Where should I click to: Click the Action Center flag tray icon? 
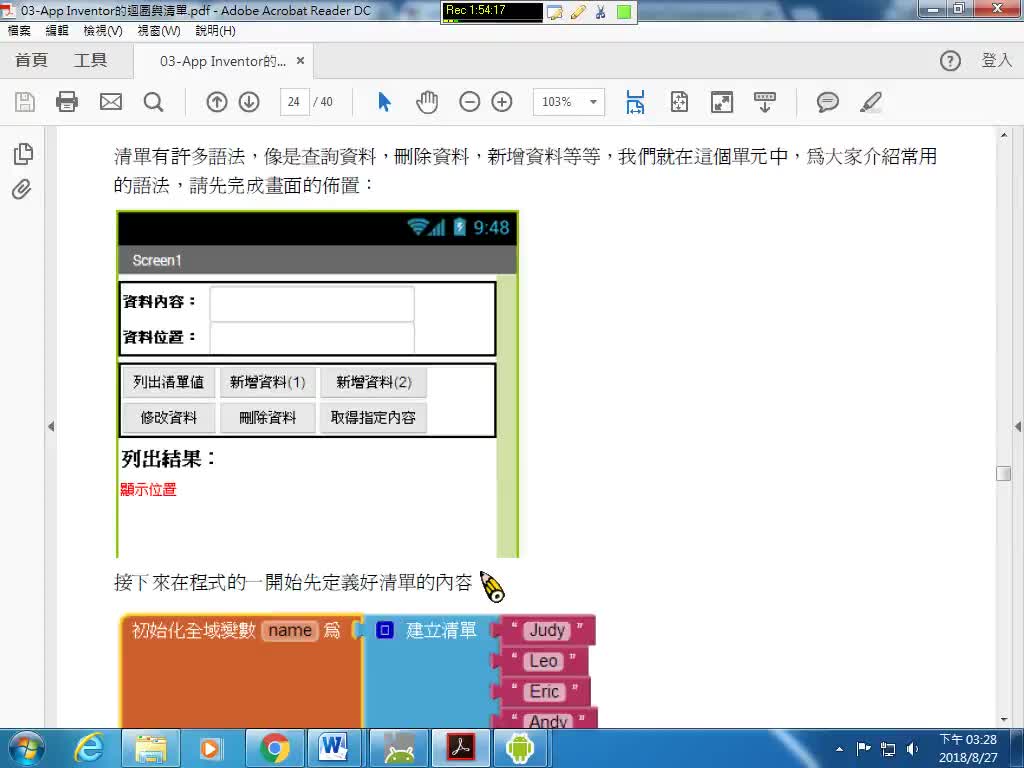[863, 748]
